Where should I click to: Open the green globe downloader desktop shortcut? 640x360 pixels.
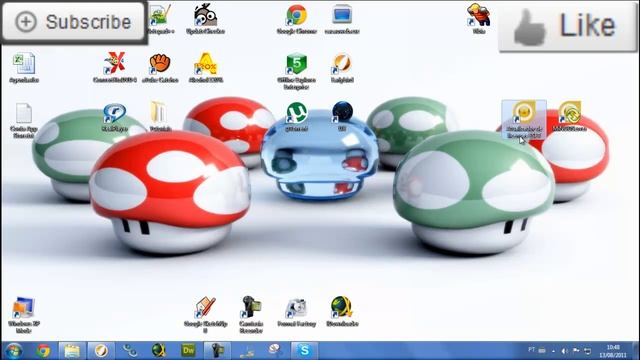(x=342, y=313)
